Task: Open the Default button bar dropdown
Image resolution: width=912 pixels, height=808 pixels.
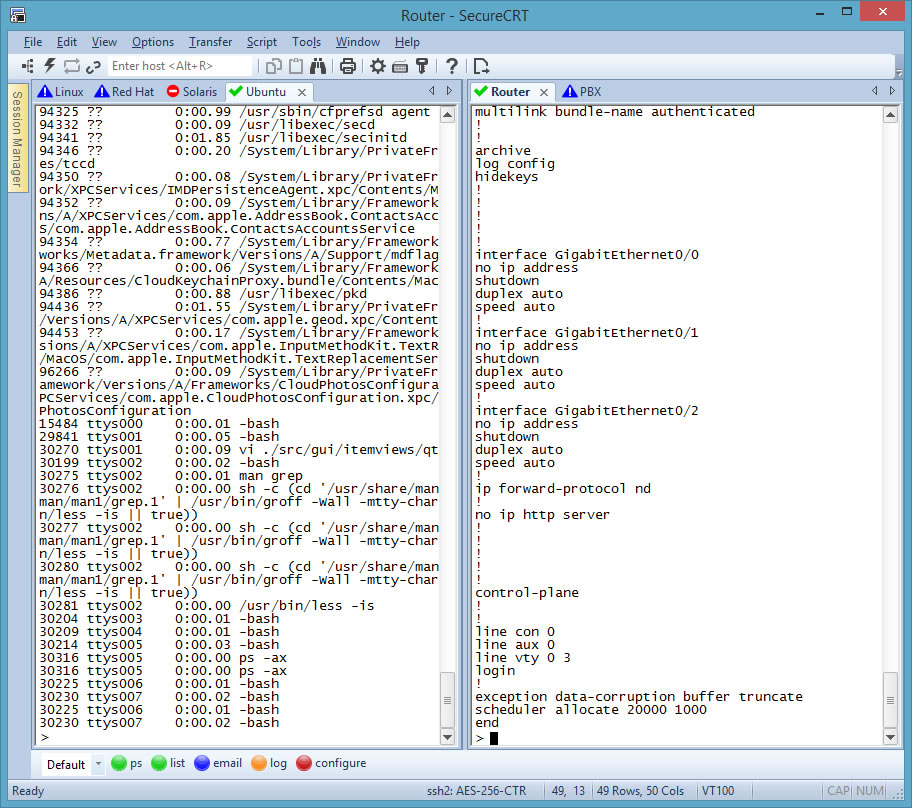Action: pos(98,765)
